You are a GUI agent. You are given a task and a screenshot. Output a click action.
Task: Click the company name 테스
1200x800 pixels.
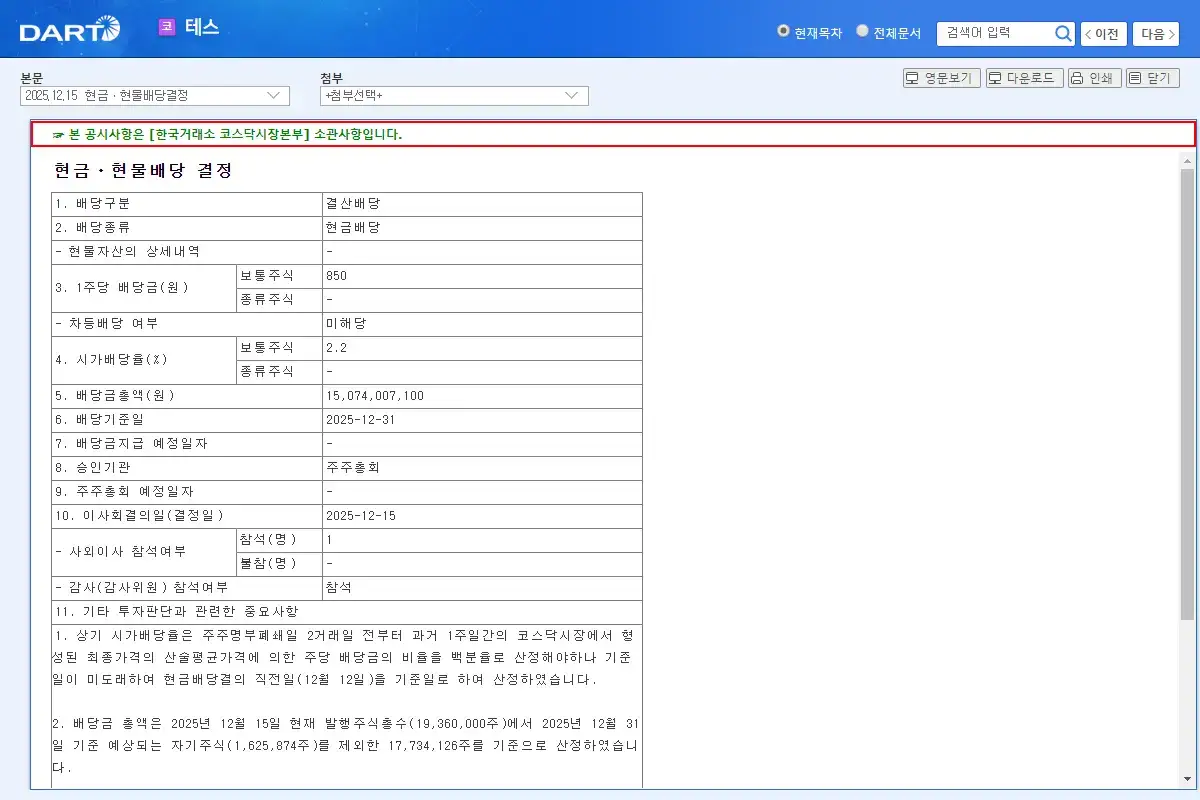pos(202,27)
